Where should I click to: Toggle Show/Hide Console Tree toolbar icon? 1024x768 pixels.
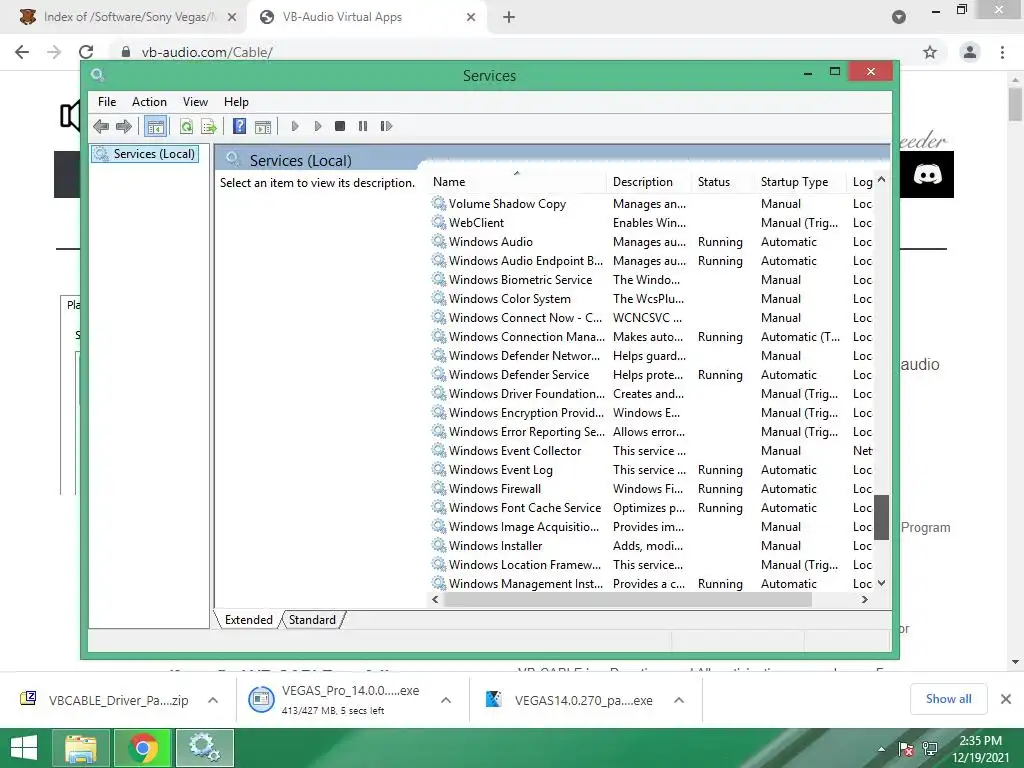(155, 126)
